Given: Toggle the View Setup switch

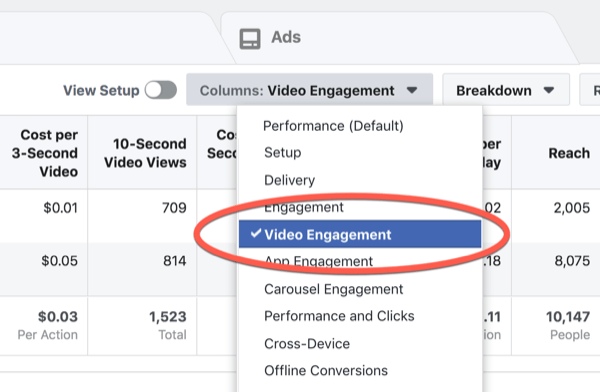Looking at the screenshot, I should (161, 90).
